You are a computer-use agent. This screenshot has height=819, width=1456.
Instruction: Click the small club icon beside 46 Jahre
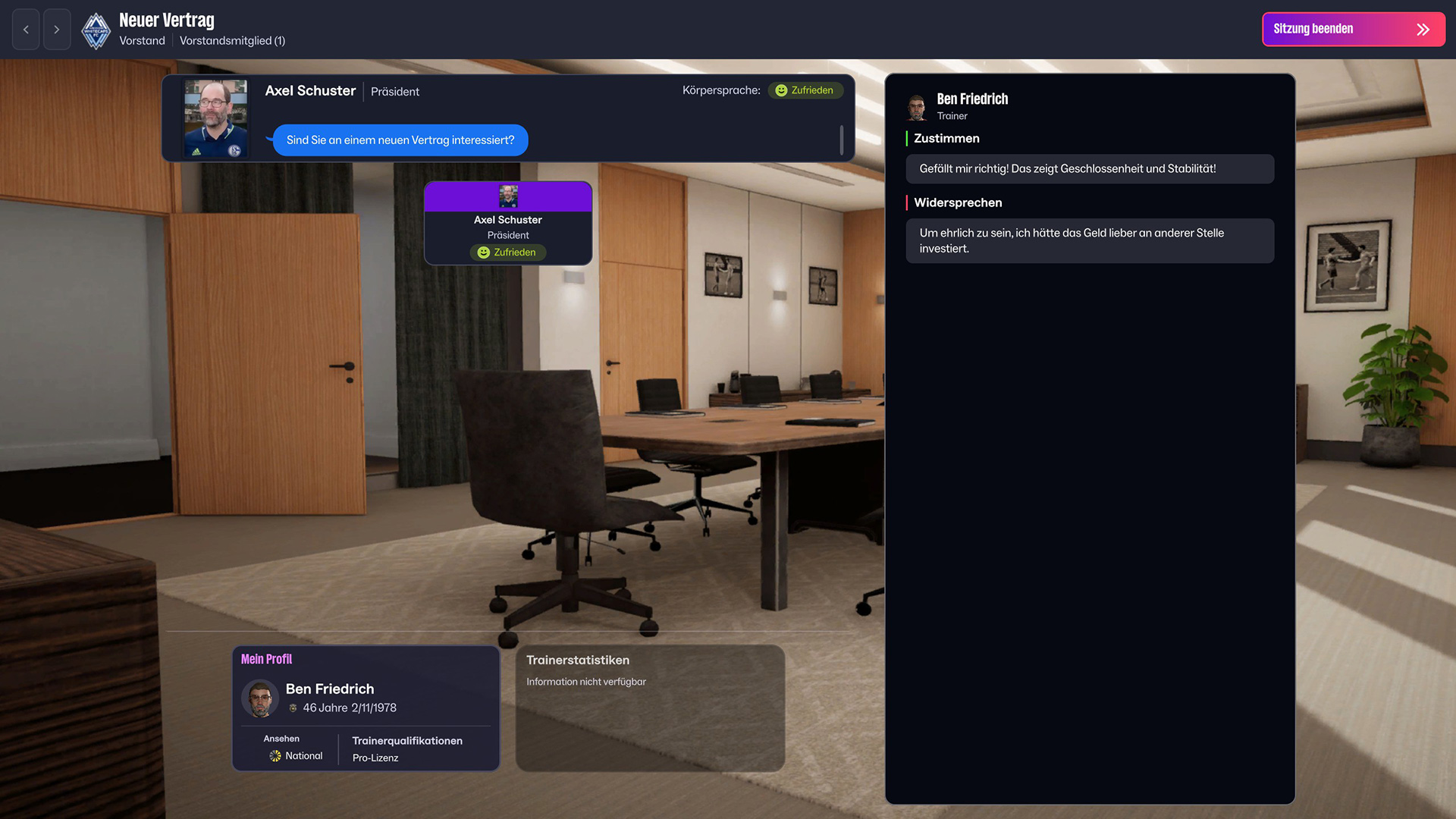(293, 708)
